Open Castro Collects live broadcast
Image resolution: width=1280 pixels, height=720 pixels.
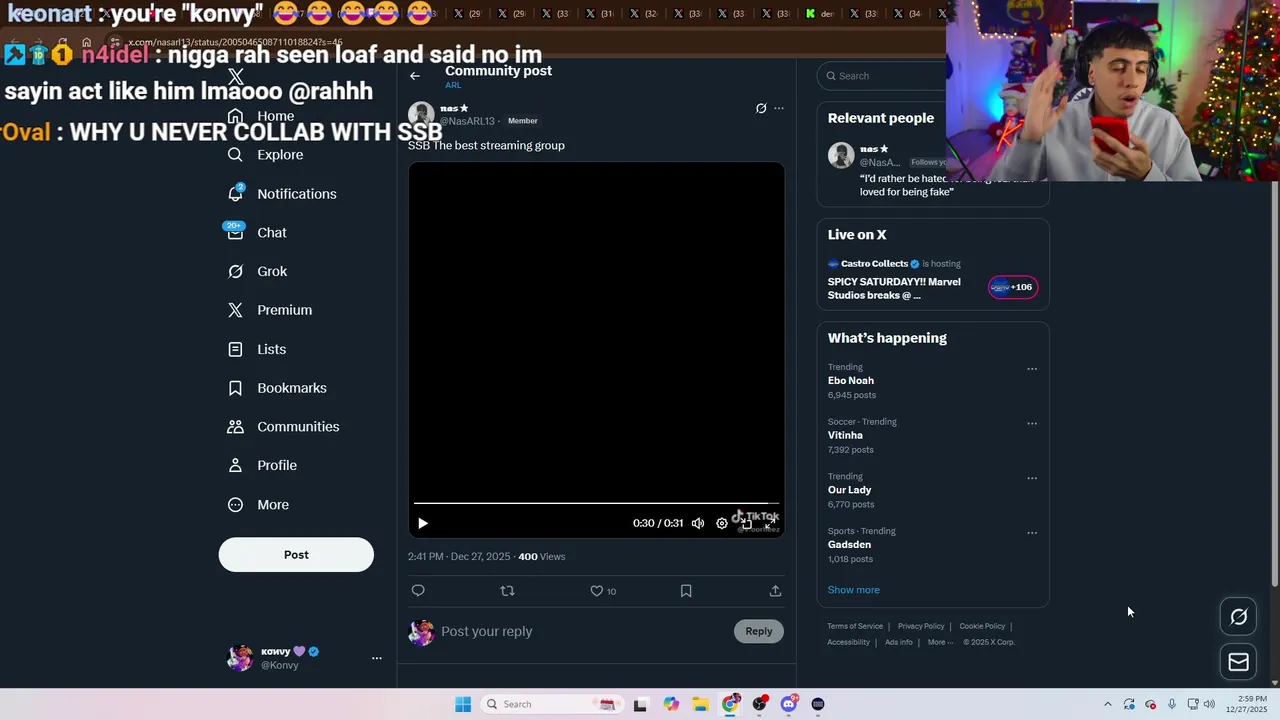point(894,282)
